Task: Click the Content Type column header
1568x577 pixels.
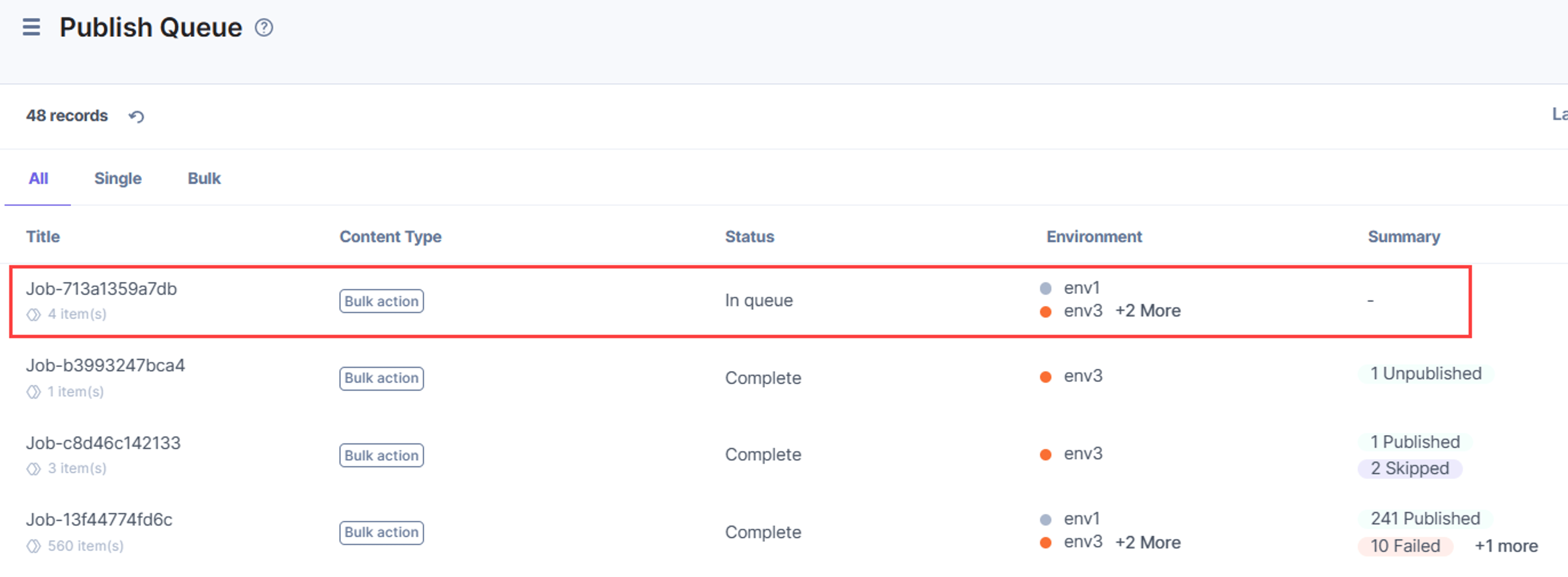Action: (390, 237)
